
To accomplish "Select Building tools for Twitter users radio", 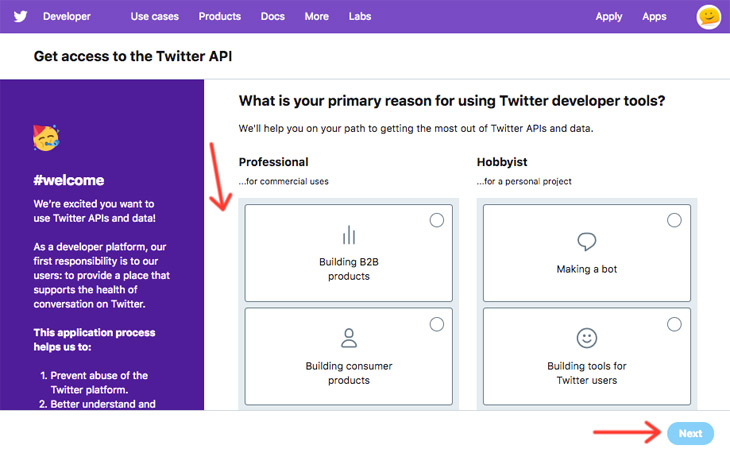I will 674,324.
